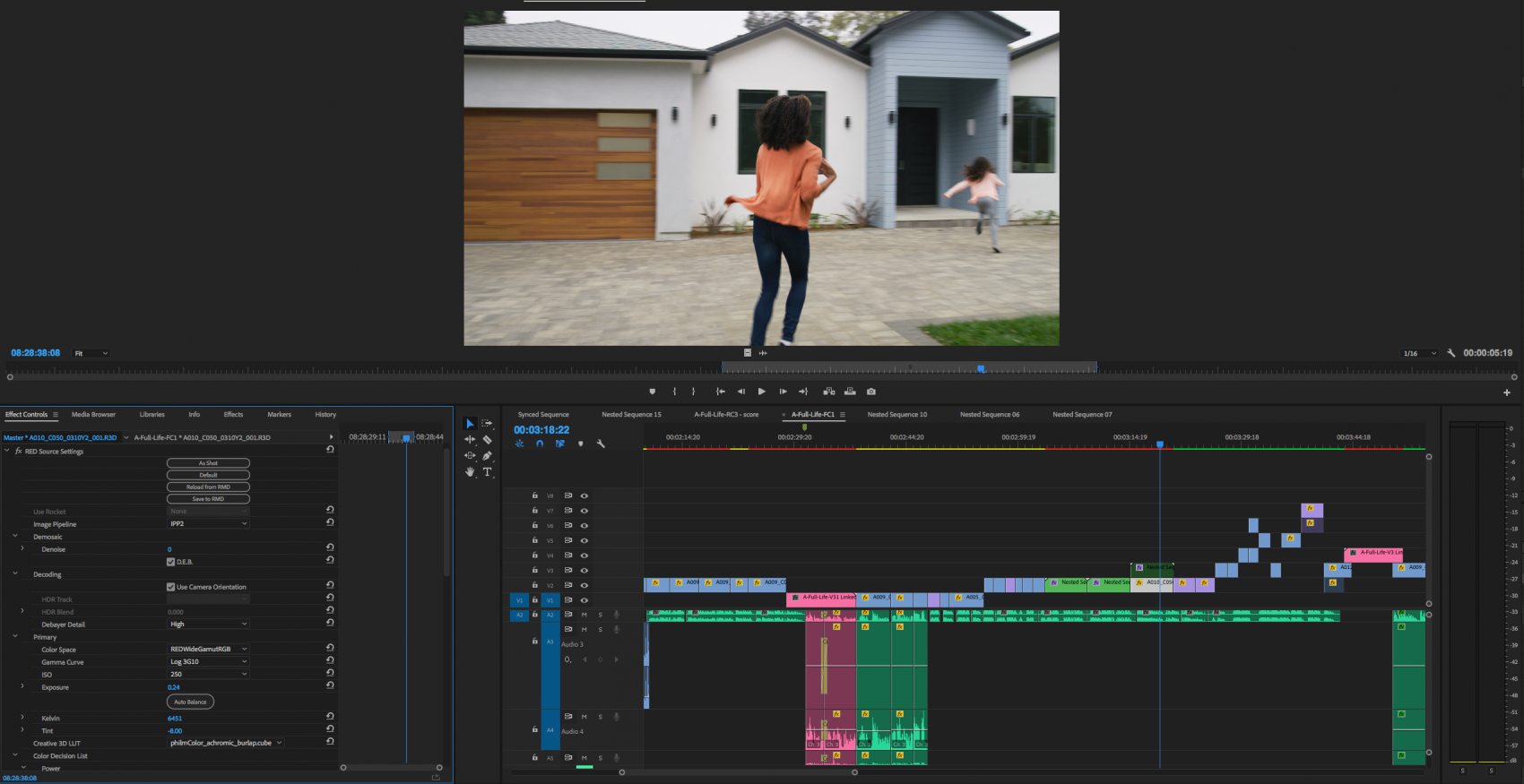The height and width of the screenshot is (784, 1524).
Task: Add marker from timeline header
Action: (581, 444)
